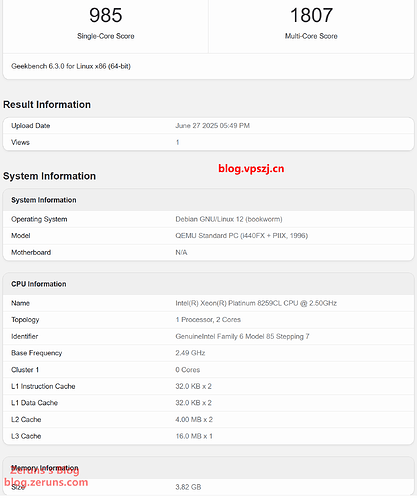
Task: Click the System Information section heading
Action: click(x=49, y=176)
